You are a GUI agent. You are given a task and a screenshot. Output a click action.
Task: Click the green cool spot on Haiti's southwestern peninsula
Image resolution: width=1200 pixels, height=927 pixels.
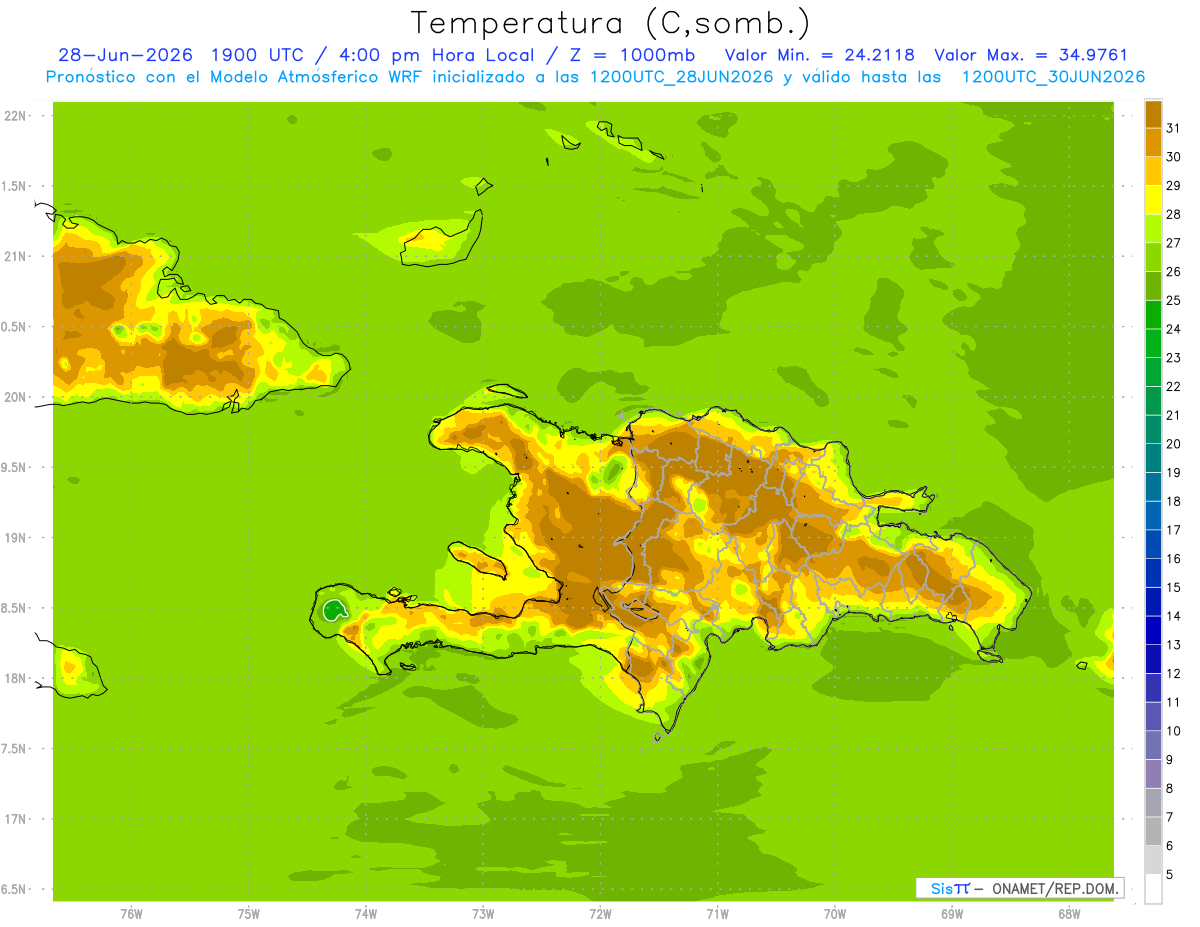[332, 608]
